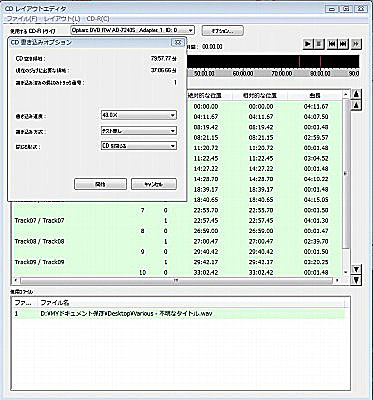Click the 02:59.57 length cell
Screen dimensions: 373x400
[316, 138]
